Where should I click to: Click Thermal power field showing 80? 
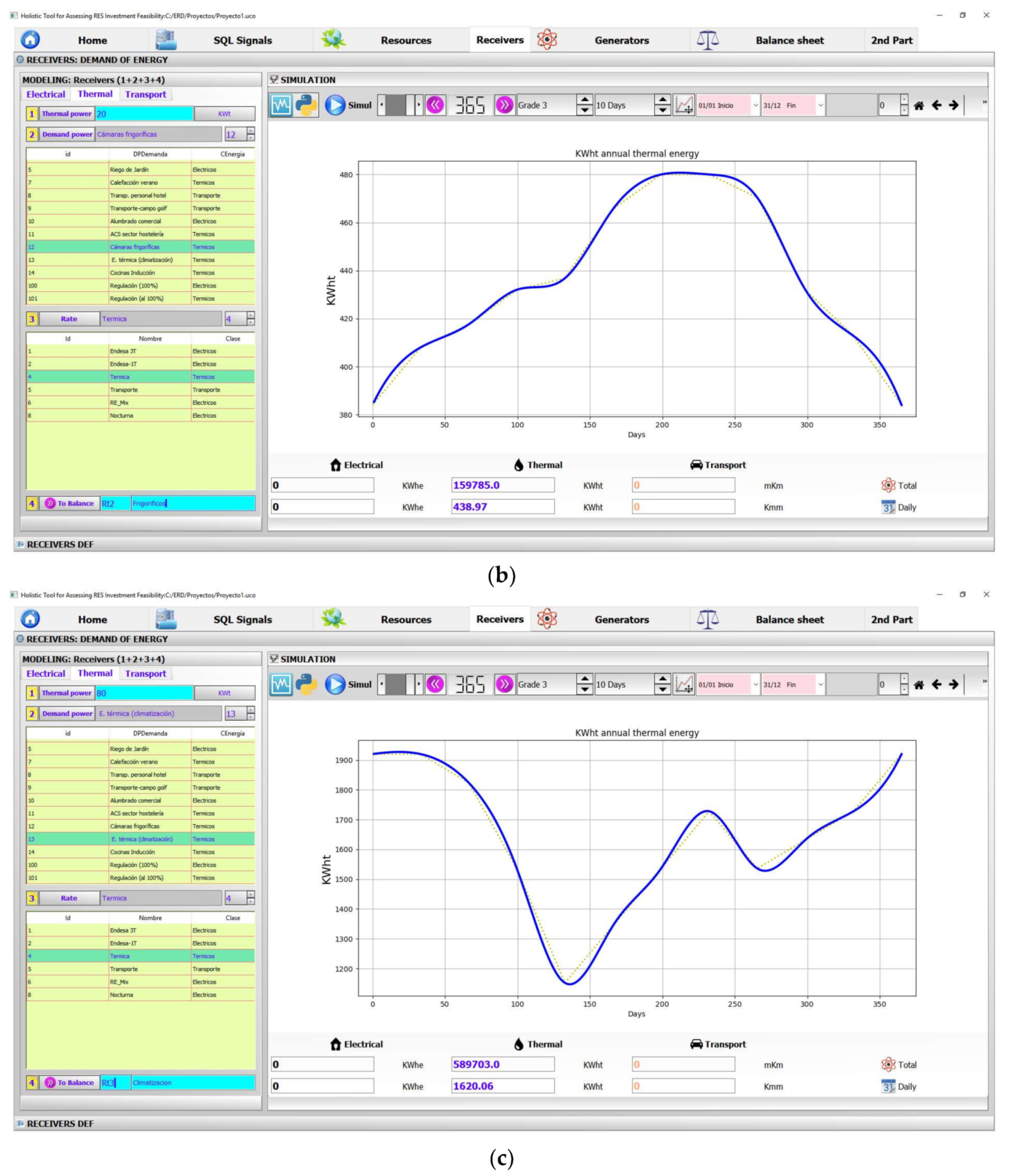144,693
